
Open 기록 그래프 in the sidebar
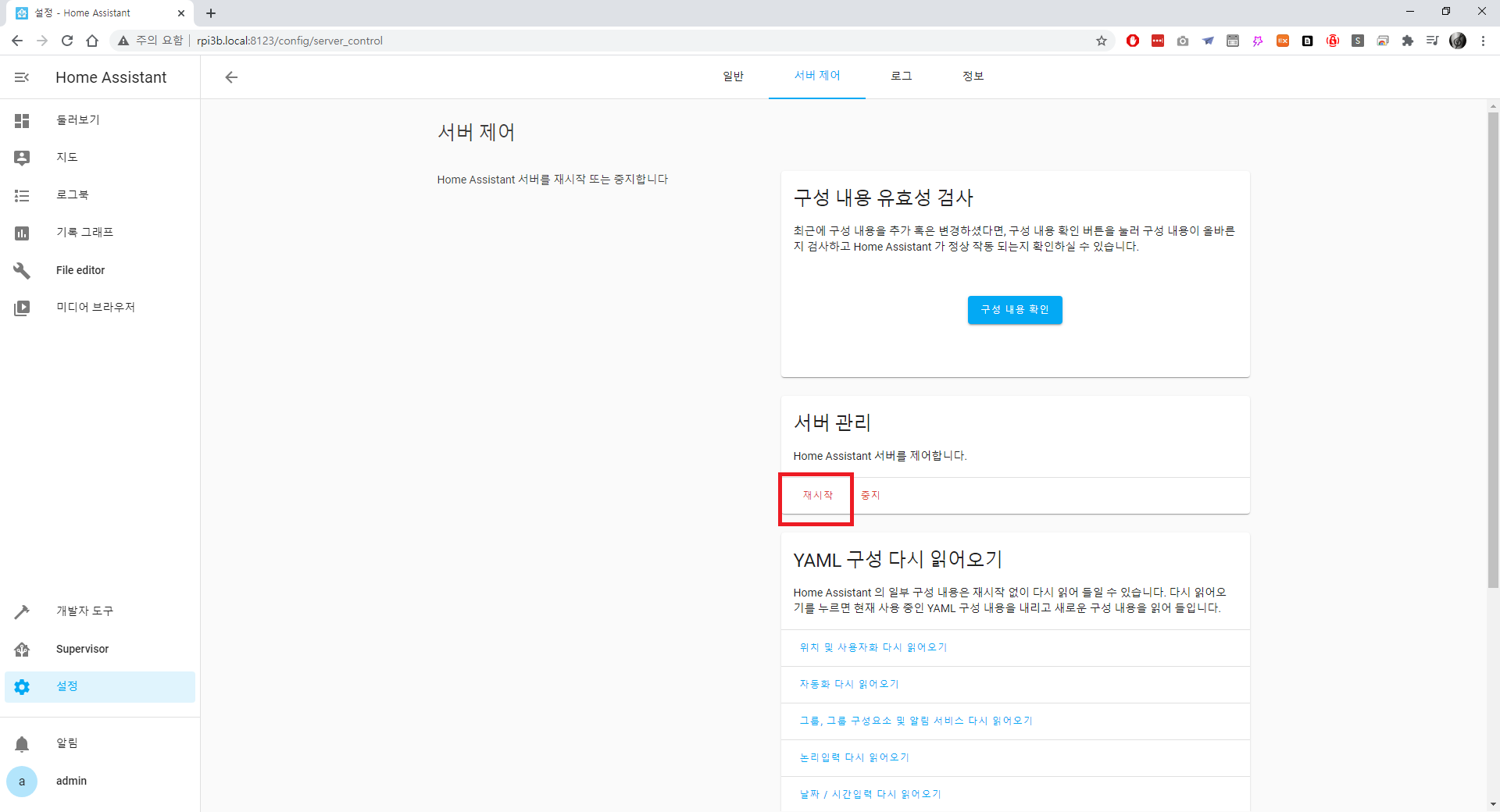[x=100, y=233]
